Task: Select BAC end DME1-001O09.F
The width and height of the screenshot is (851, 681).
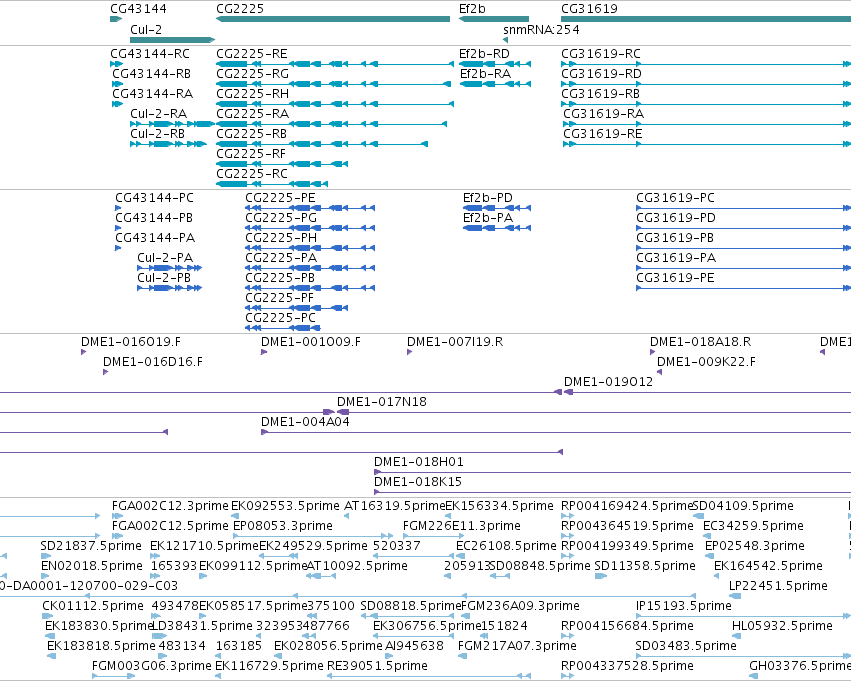Action: point(264,352)
